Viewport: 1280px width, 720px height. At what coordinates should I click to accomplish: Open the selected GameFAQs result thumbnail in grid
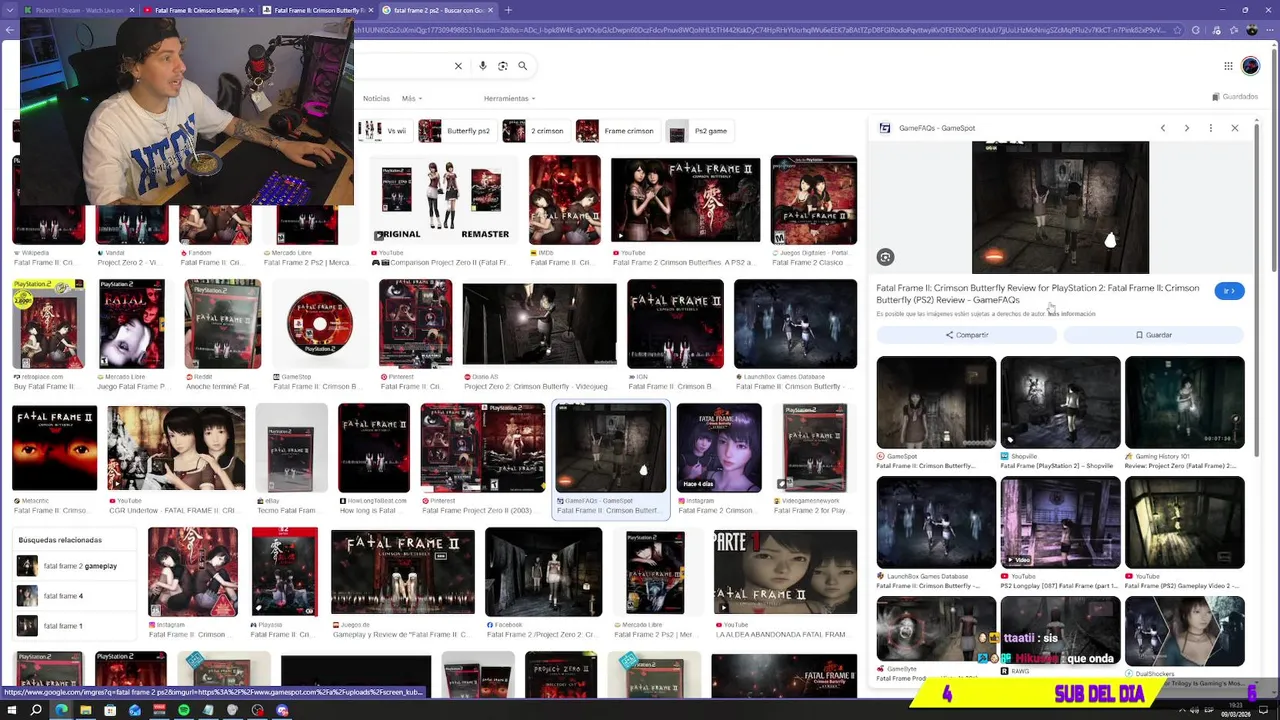pos(611,447)
